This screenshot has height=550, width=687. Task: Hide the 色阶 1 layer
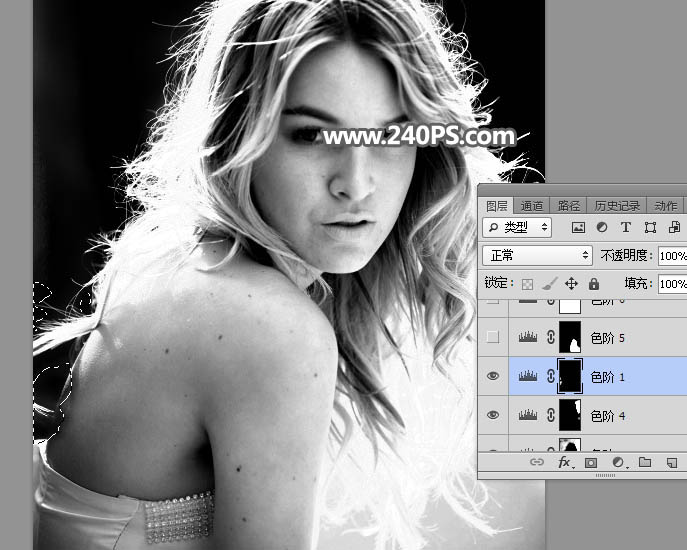[492, 377]
